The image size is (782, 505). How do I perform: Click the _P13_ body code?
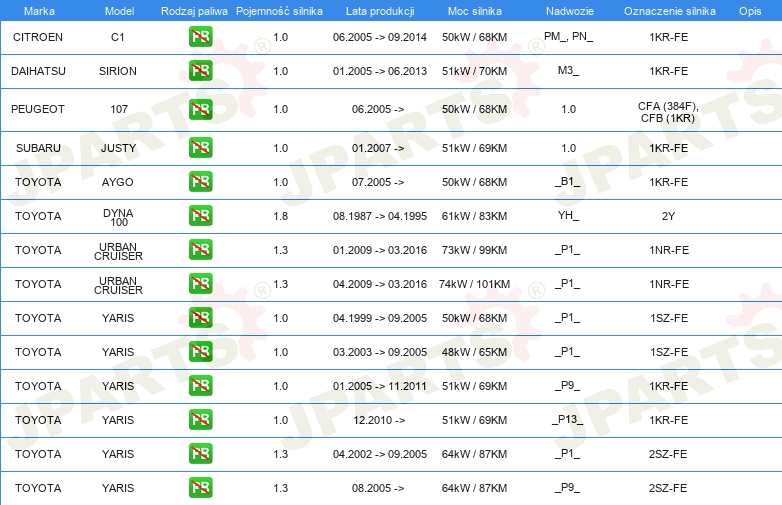coord(568,419)
